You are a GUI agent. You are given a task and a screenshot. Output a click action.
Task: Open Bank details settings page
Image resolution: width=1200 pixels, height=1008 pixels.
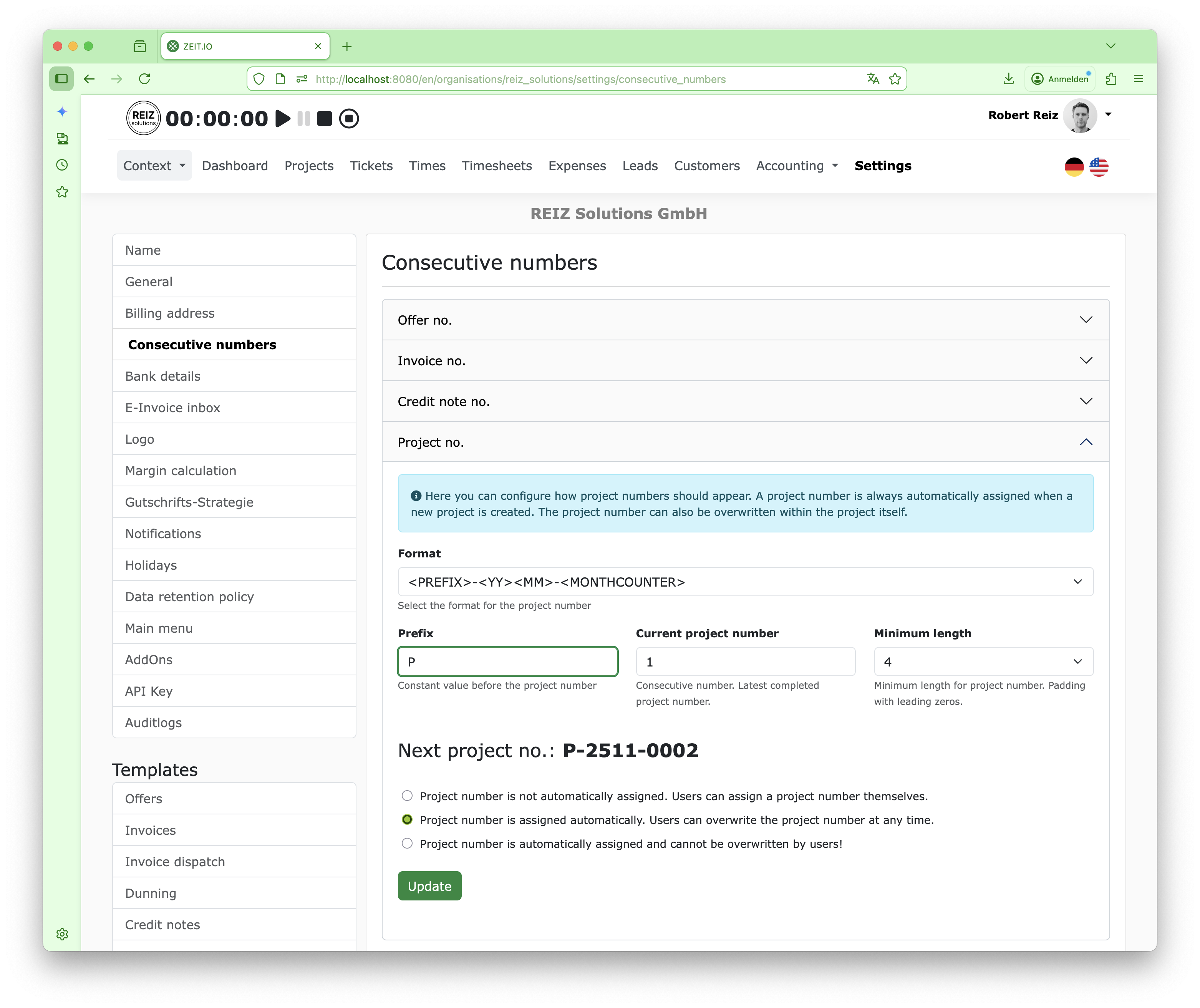point(162,376)
